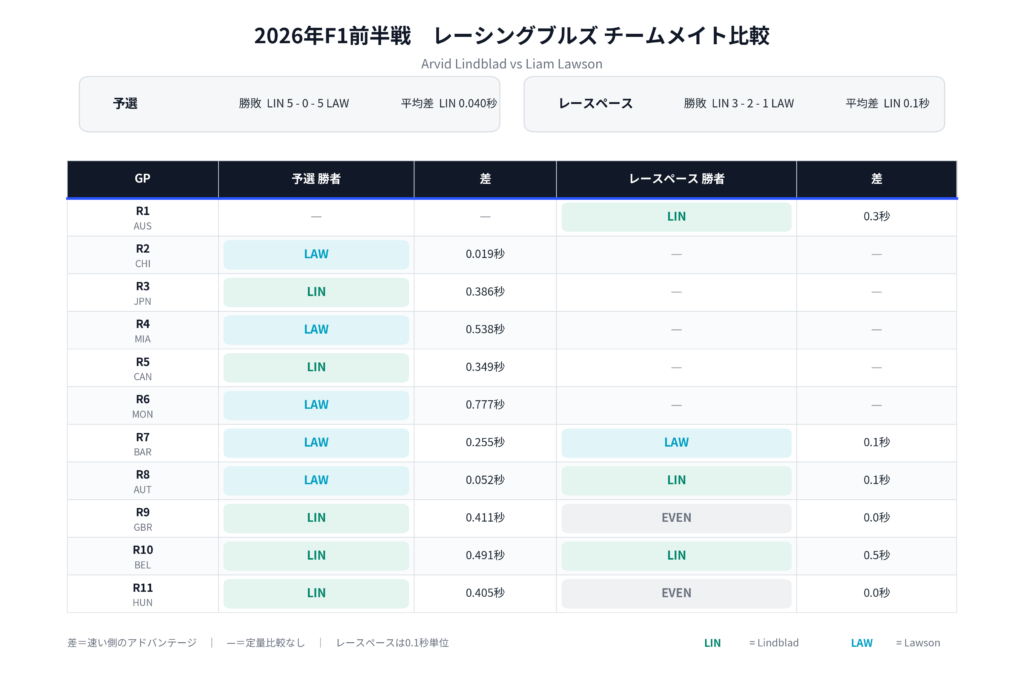This screenshot has width=1024, height=698.
Task: Click the LAW qualifying badge in R4 row
Action: point(316,330)
